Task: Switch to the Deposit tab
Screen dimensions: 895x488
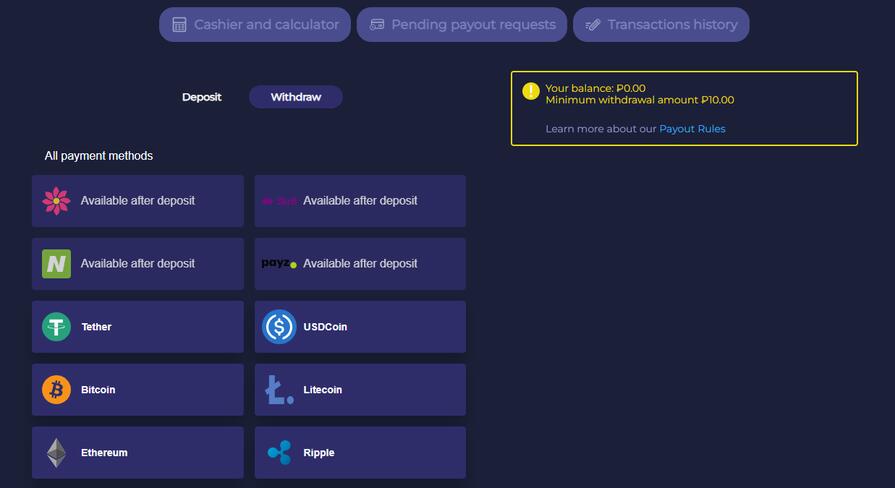Action: pyautogui.click(x=201, y=97)
